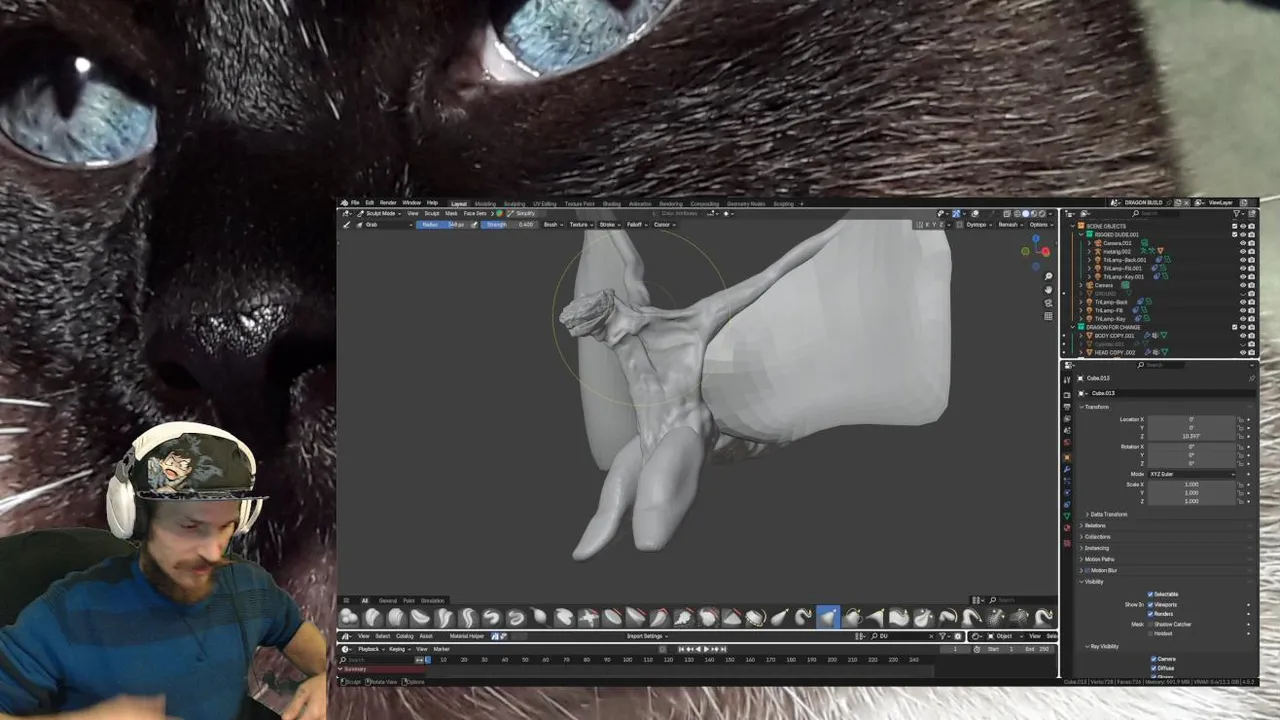This screenshot has width=1280, height=720.
Task: Expand the Delta Transform panel
Action: pyautogui.click(x=1107, y=514)
